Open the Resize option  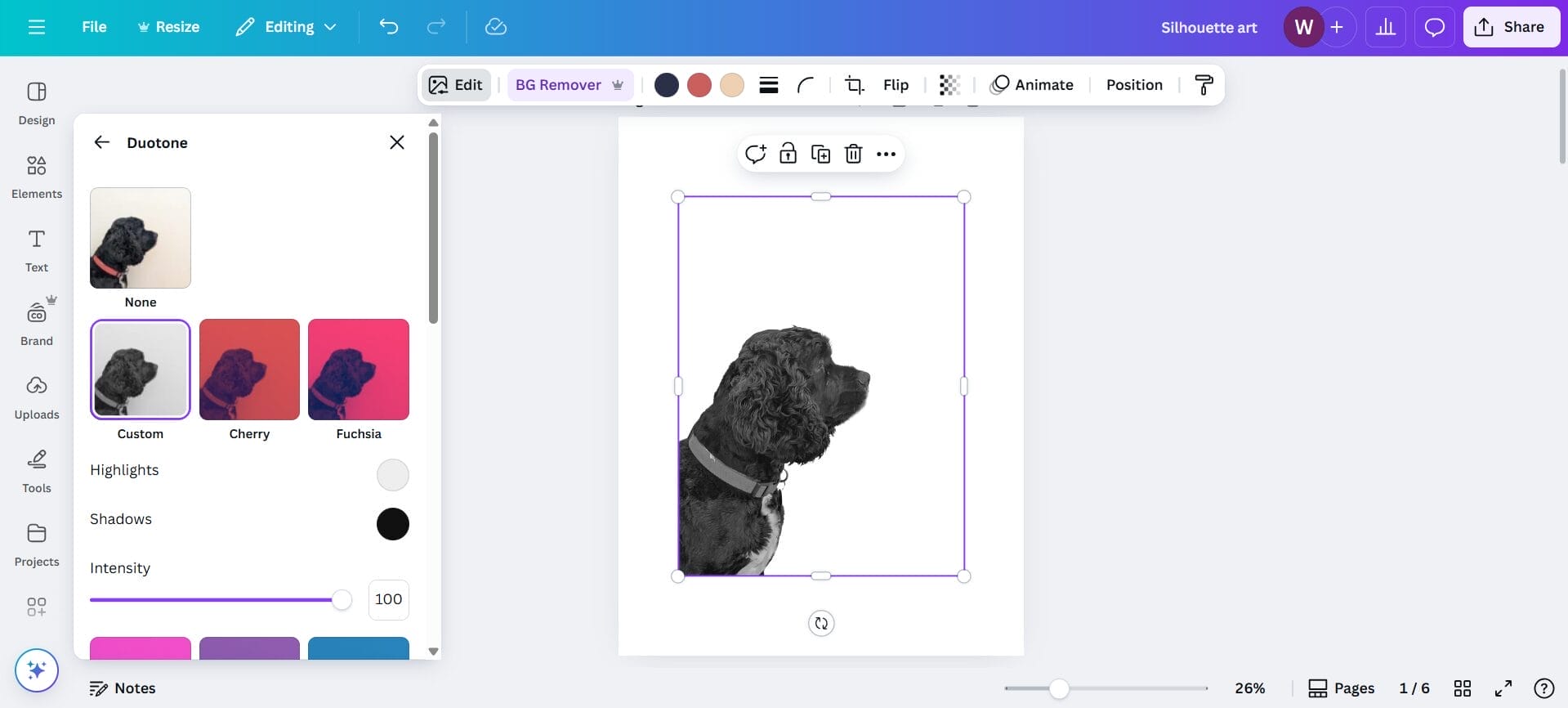point(168,27)
